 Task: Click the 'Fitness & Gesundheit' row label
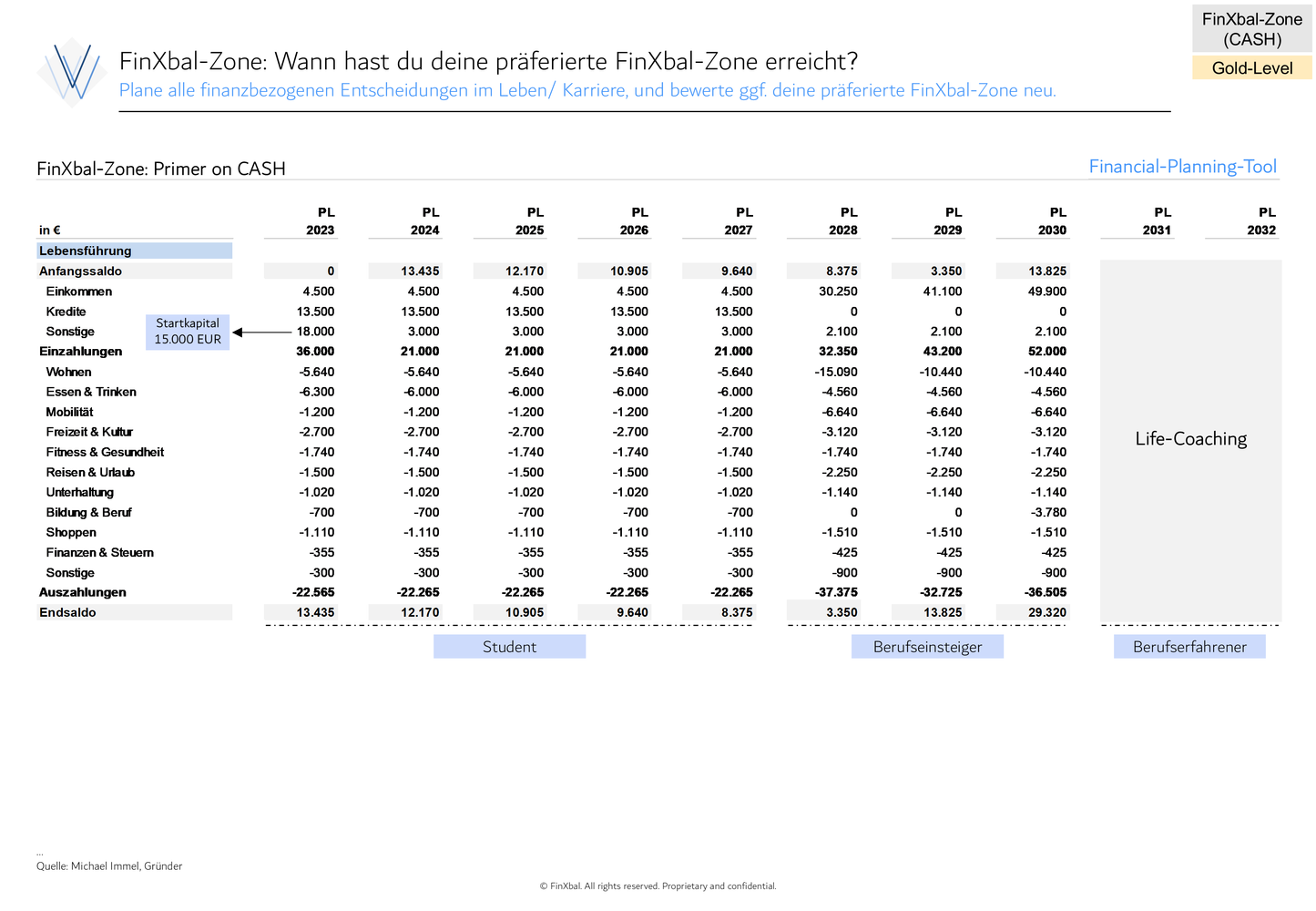pos(106,452)
